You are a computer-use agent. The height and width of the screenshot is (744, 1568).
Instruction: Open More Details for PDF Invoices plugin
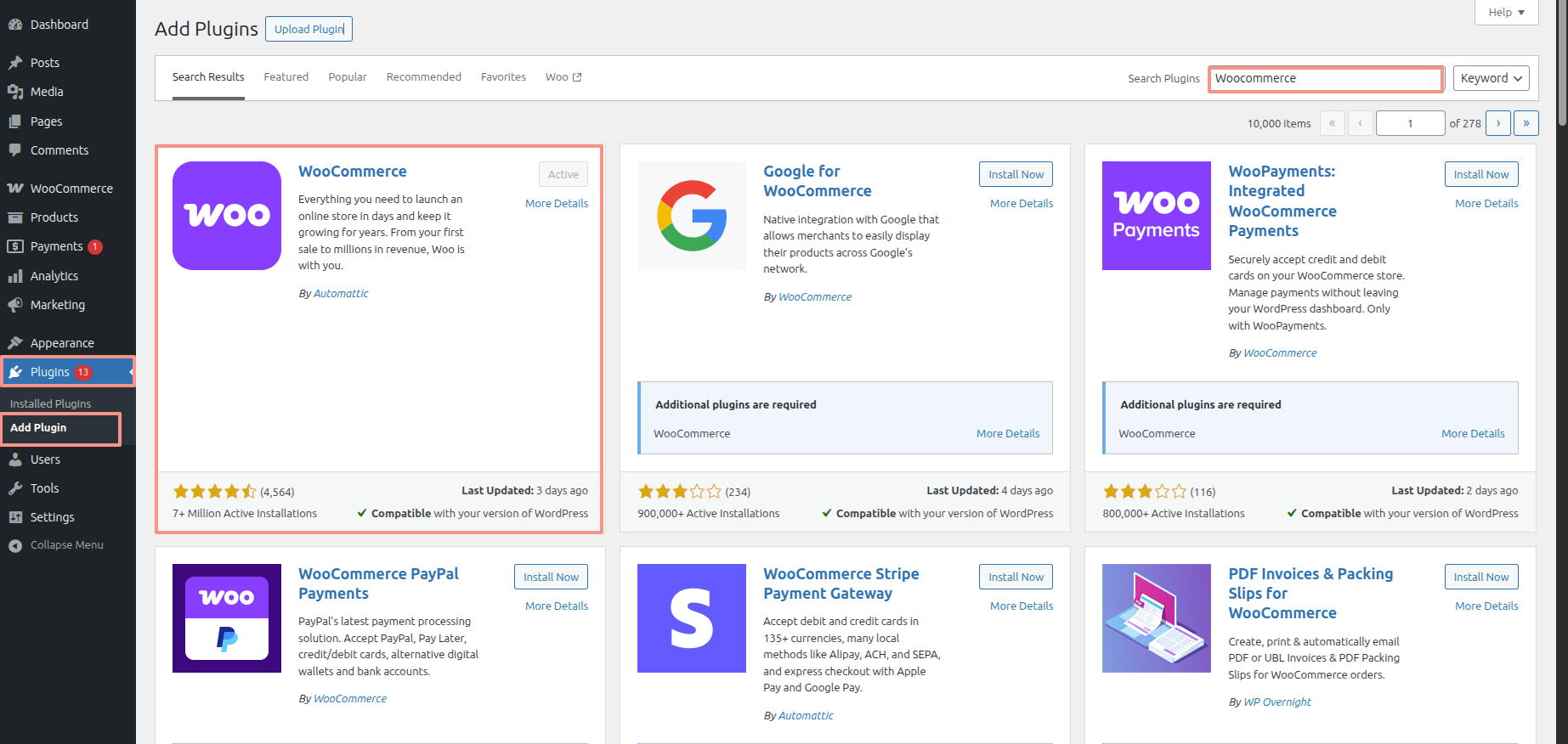pos(1486,606)
